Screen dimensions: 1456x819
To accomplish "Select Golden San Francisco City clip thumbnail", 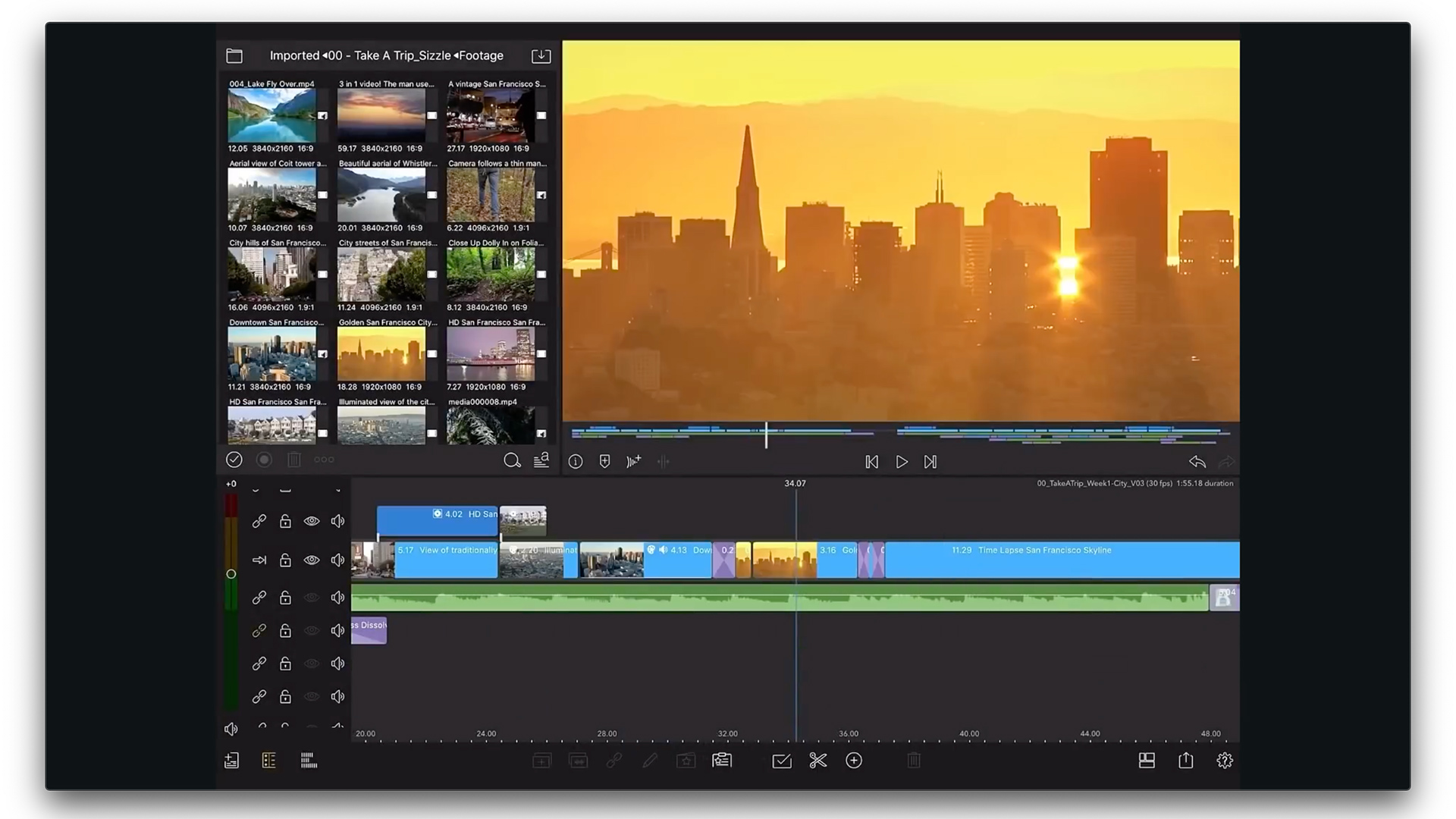I will (x=381, y=353).
